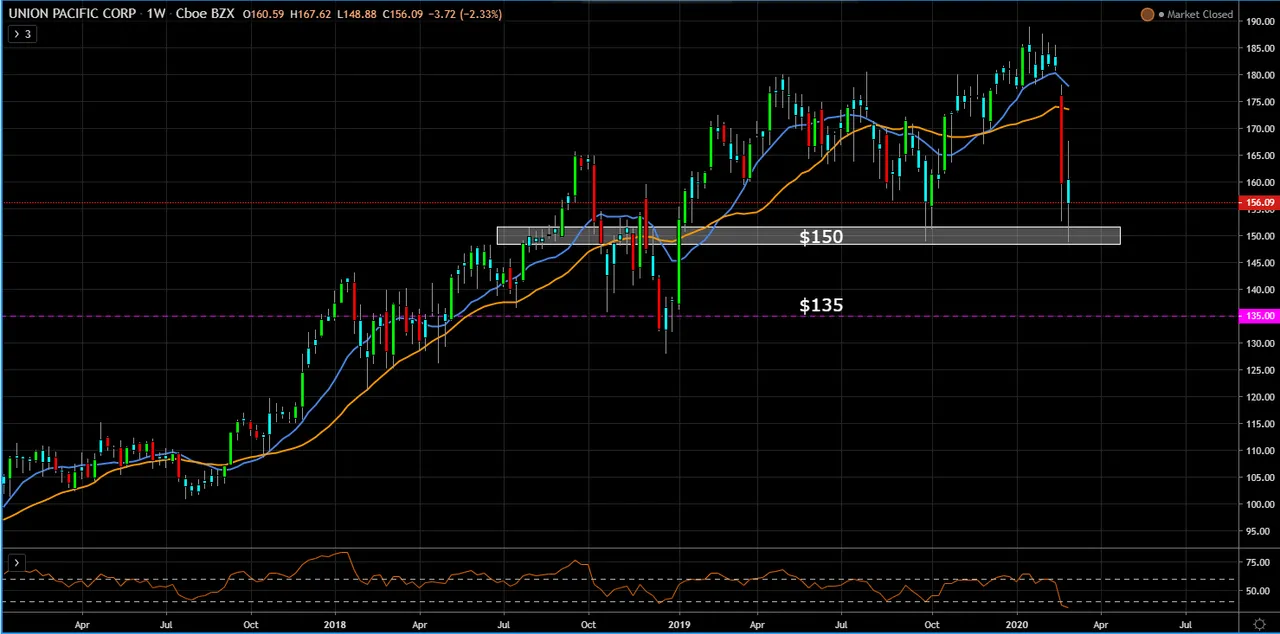1280x634 pixels.
Task: Click the 2019 time axis label
Action: 679,624
